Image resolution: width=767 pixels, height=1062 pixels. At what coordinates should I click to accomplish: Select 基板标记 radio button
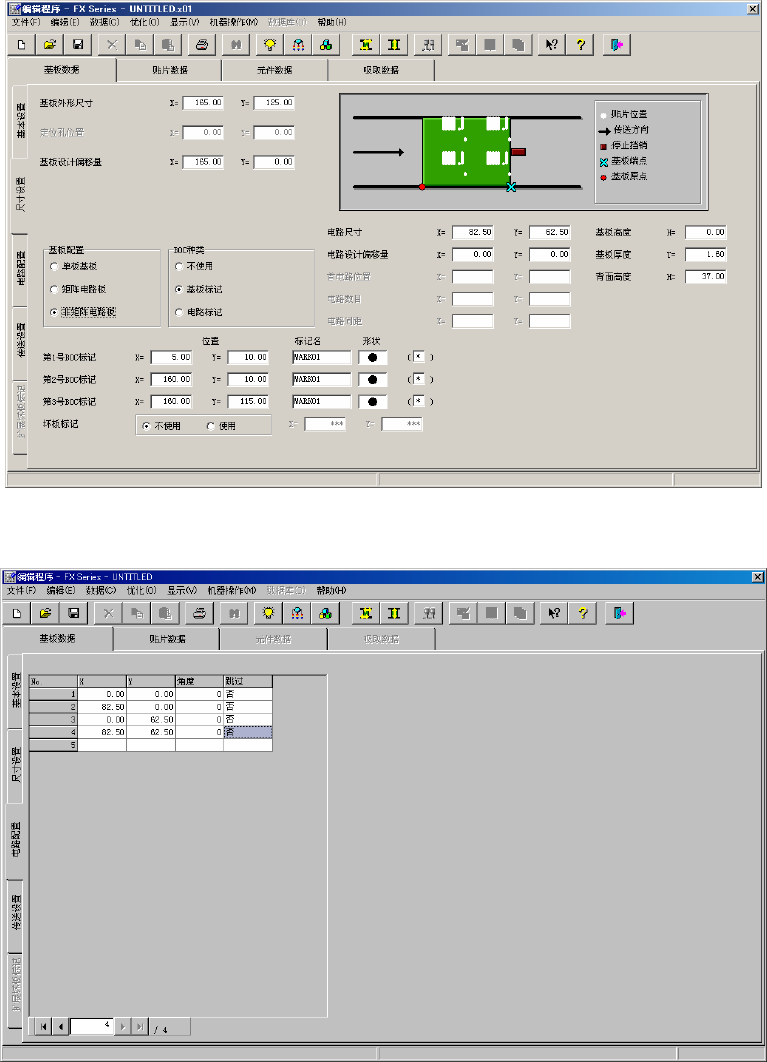point(179,289)
